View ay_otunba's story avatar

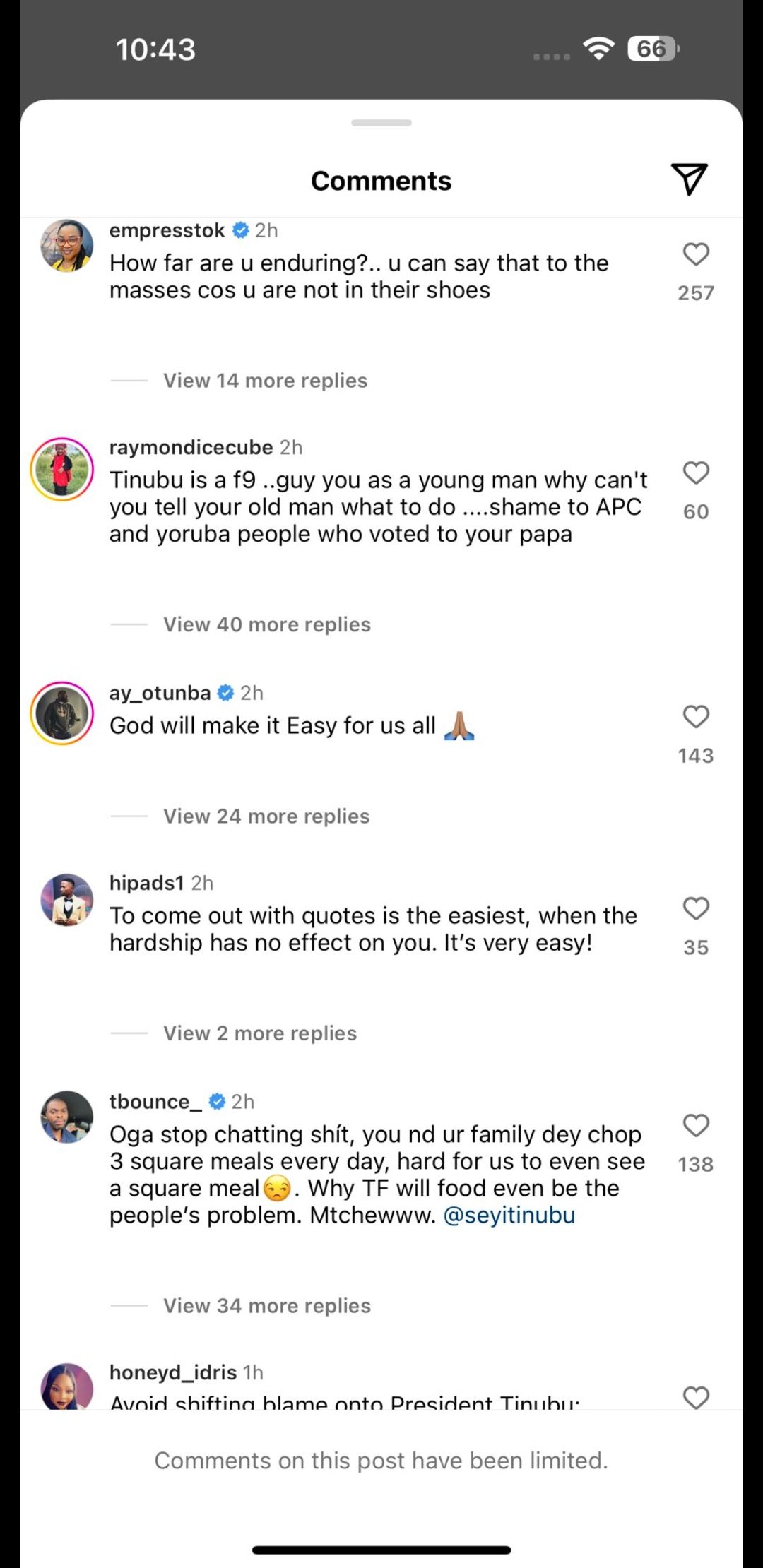[x=62, y=713]
